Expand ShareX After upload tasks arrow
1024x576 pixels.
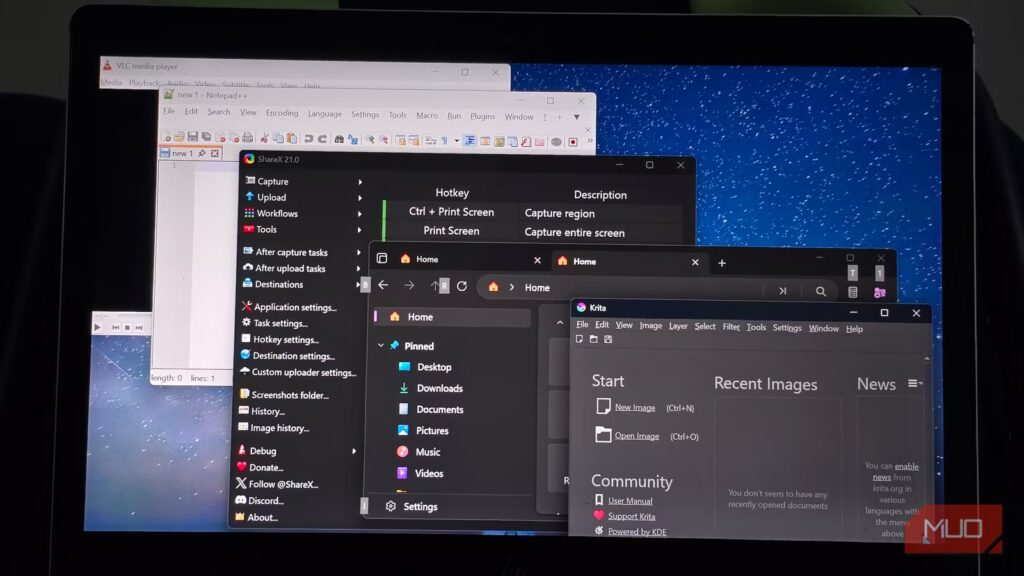pos(359,268)
